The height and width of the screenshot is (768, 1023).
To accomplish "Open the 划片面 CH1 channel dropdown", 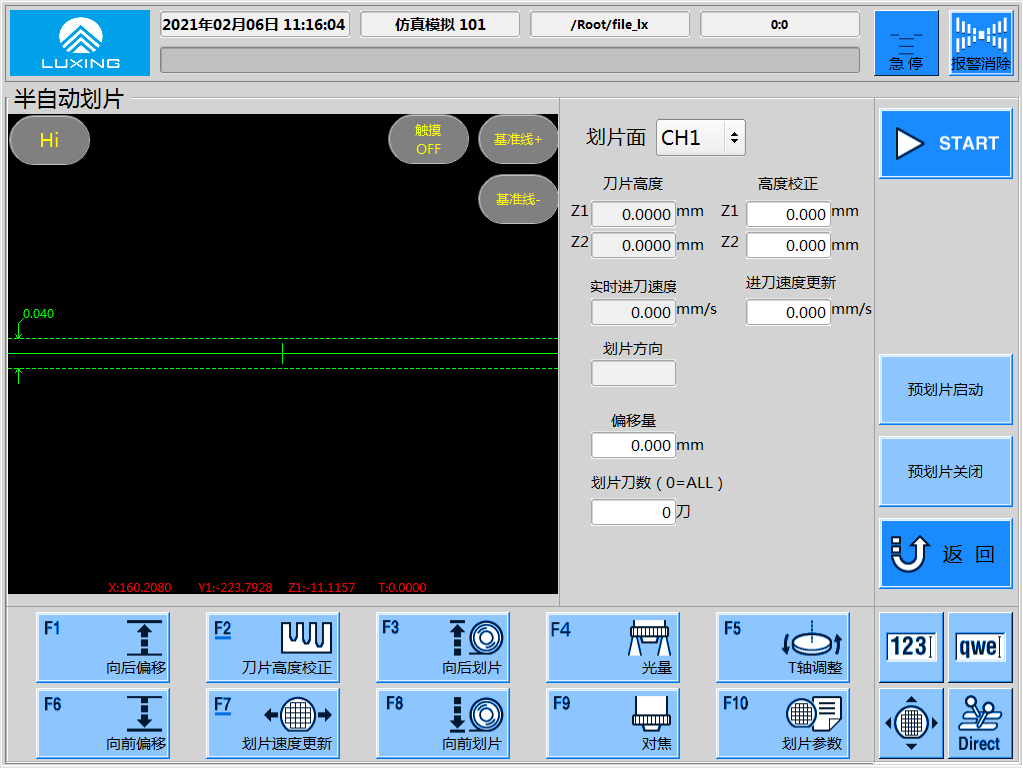I will (x=701, y=138).
